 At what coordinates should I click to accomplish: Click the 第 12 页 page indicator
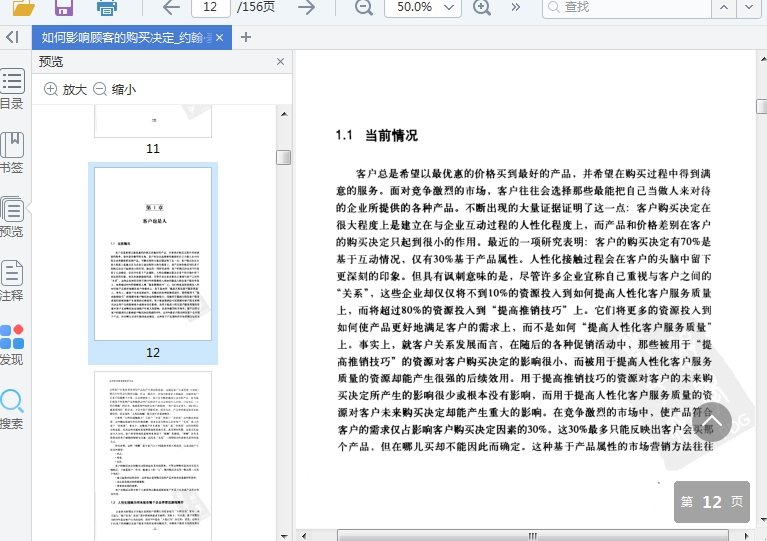coord(712,501)
